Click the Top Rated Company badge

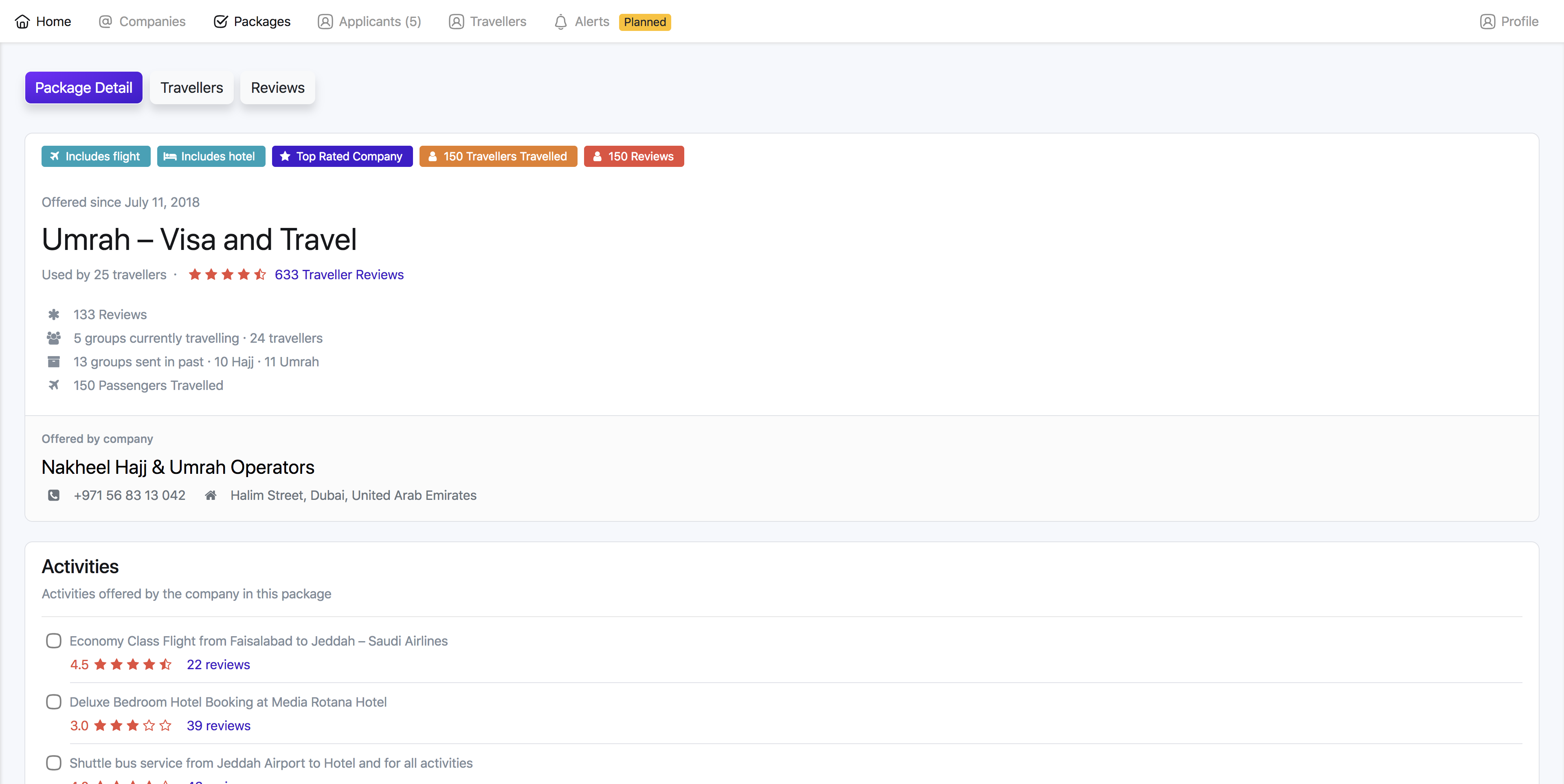point(342,157)
